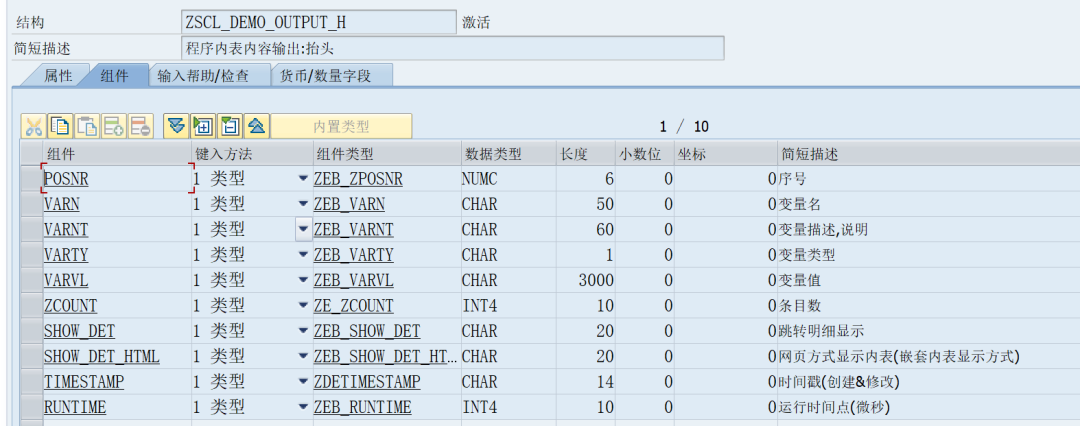Click the description 运行时间点(微秒)
Image resolution: width=1080 pixels, height=426 pixels.
click(834, 408)
